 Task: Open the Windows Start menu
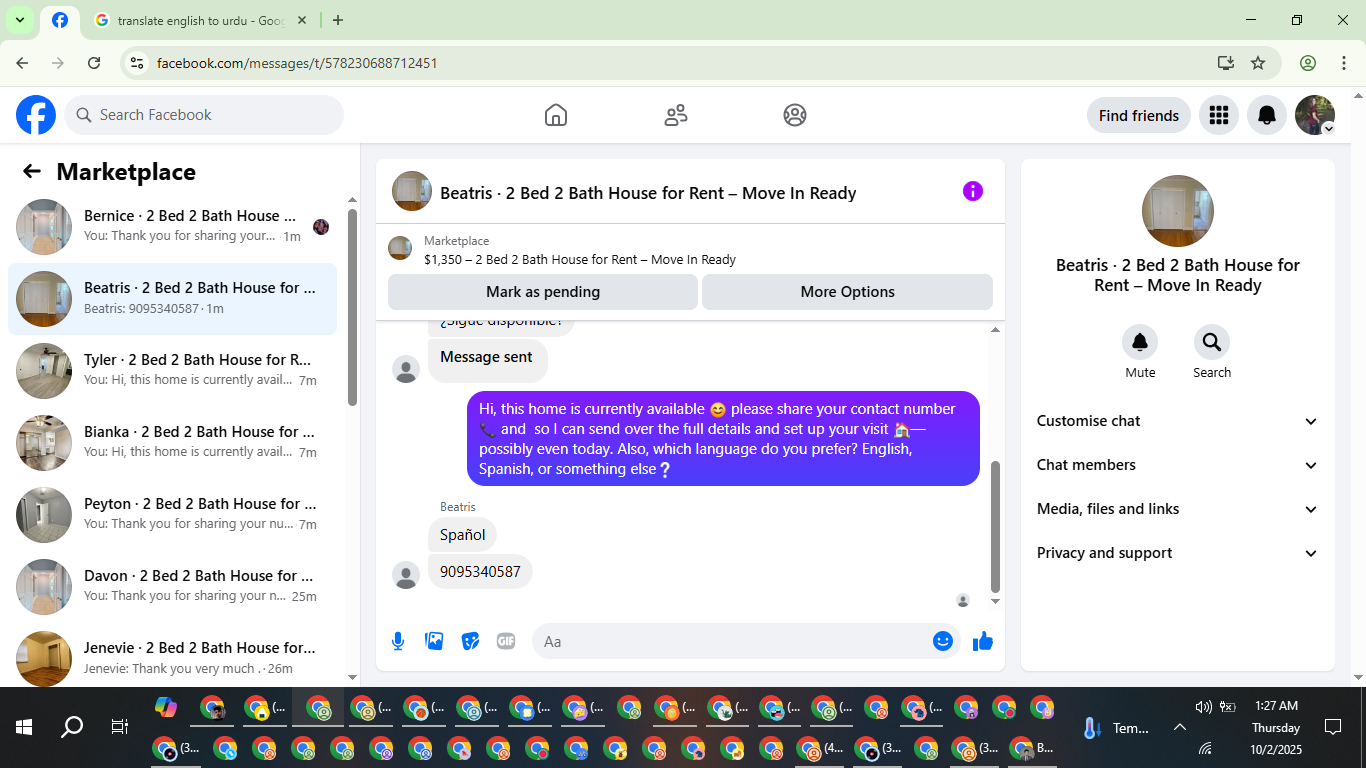[x=24, y=727]
